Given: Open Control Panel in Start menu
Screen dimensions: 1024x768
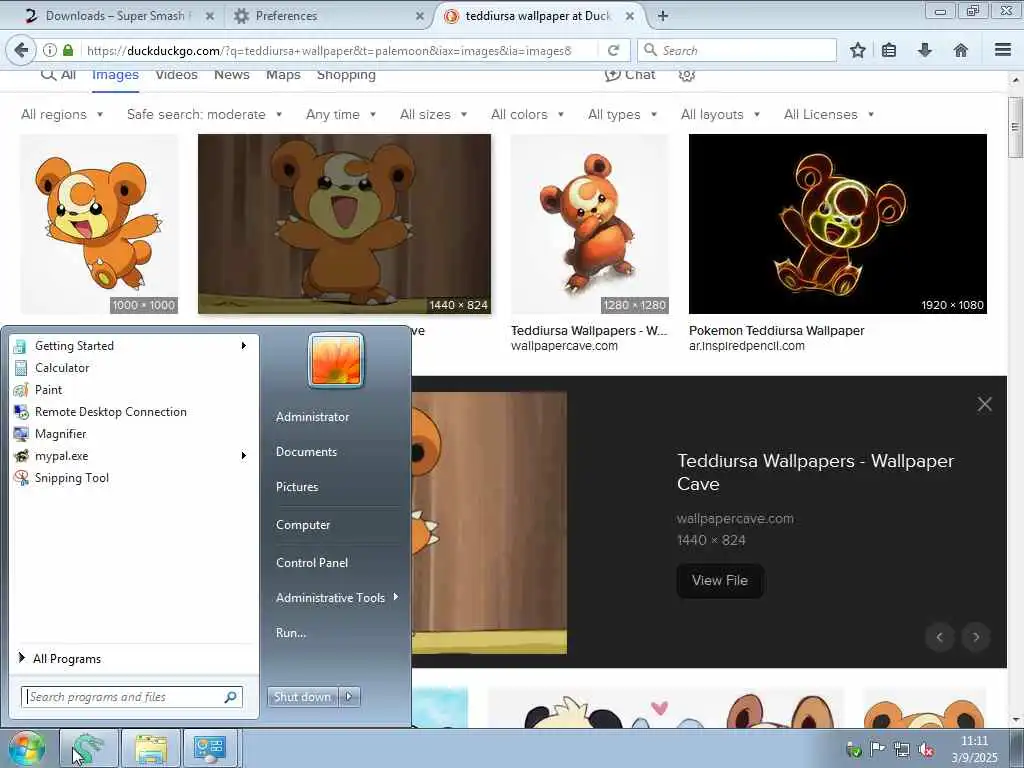Looking at the screenshot, I should [312, 562].
